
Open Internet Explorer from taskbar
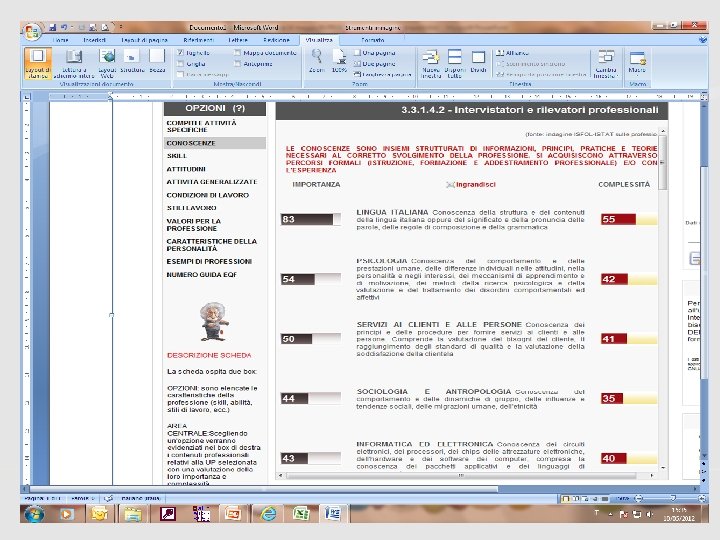point(268,513)
